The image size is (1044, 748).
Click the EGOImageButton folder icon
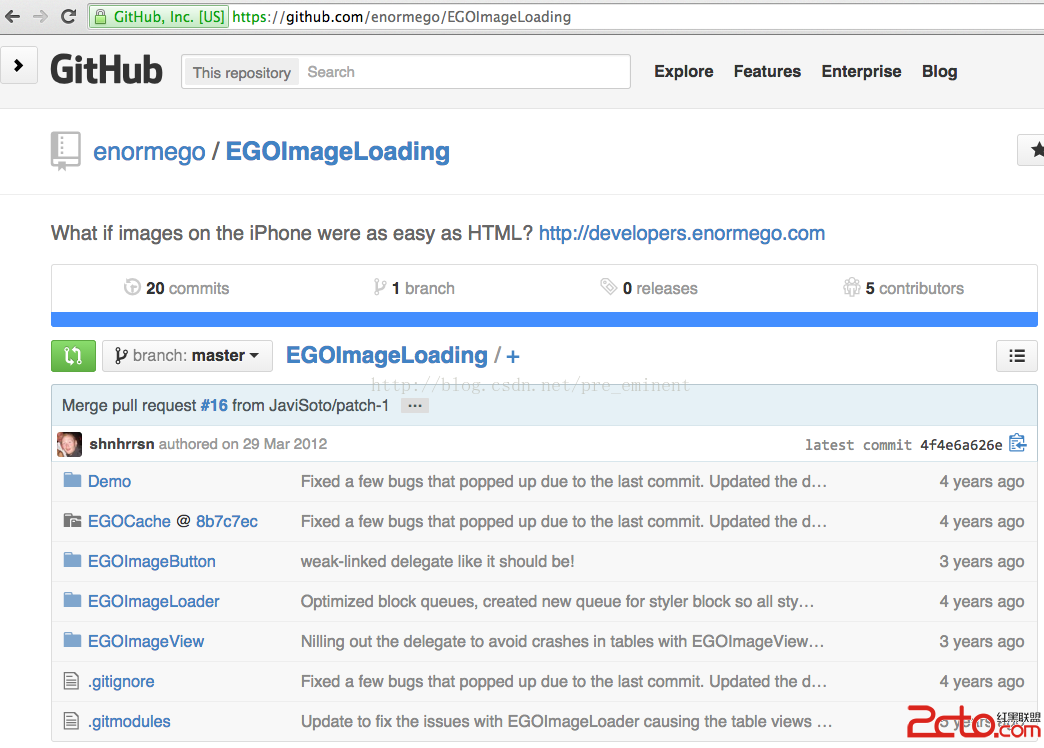(x=72, y=560)
